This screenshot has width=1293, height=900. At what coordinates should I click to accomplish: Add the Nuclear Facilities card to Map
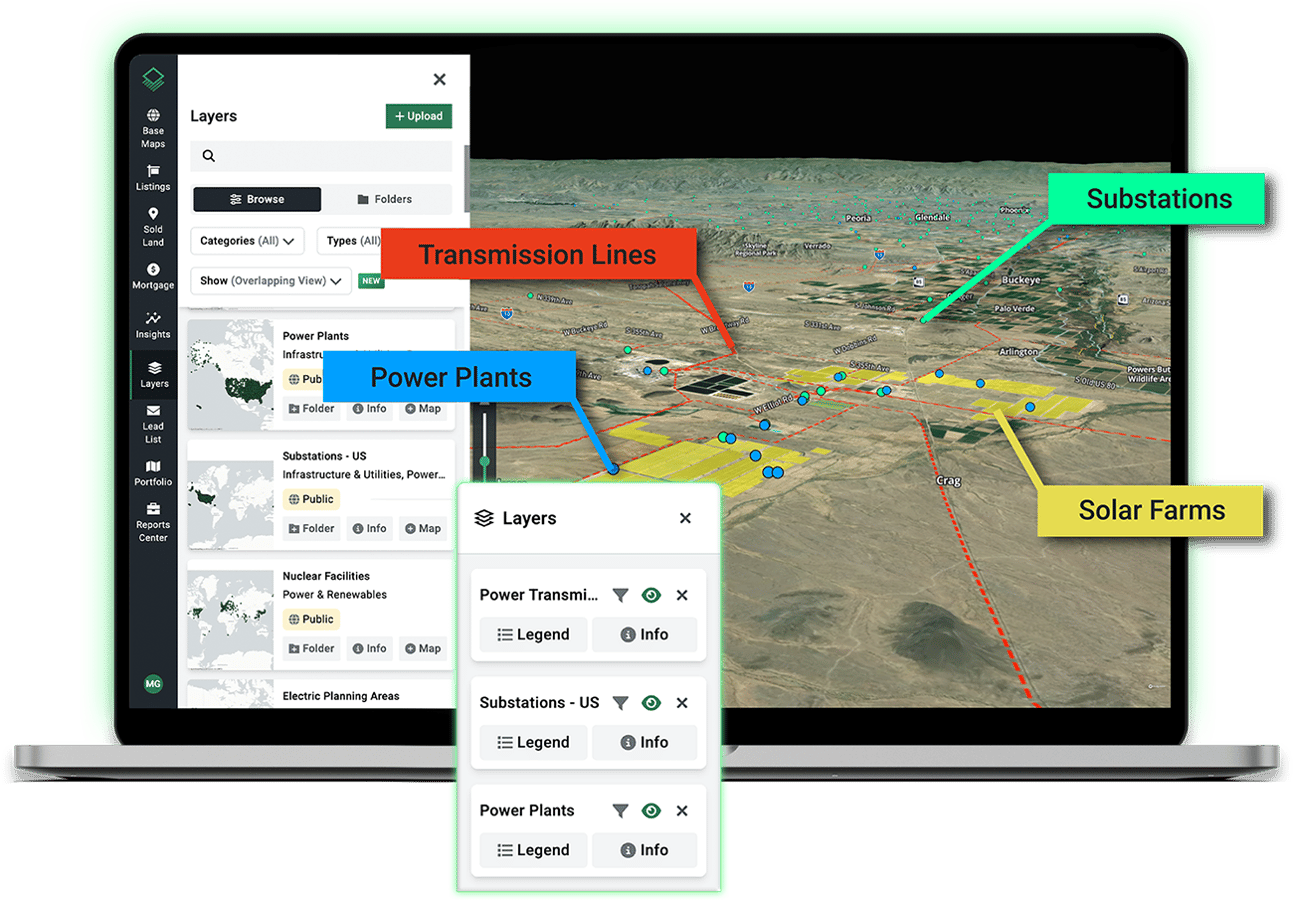423,648
